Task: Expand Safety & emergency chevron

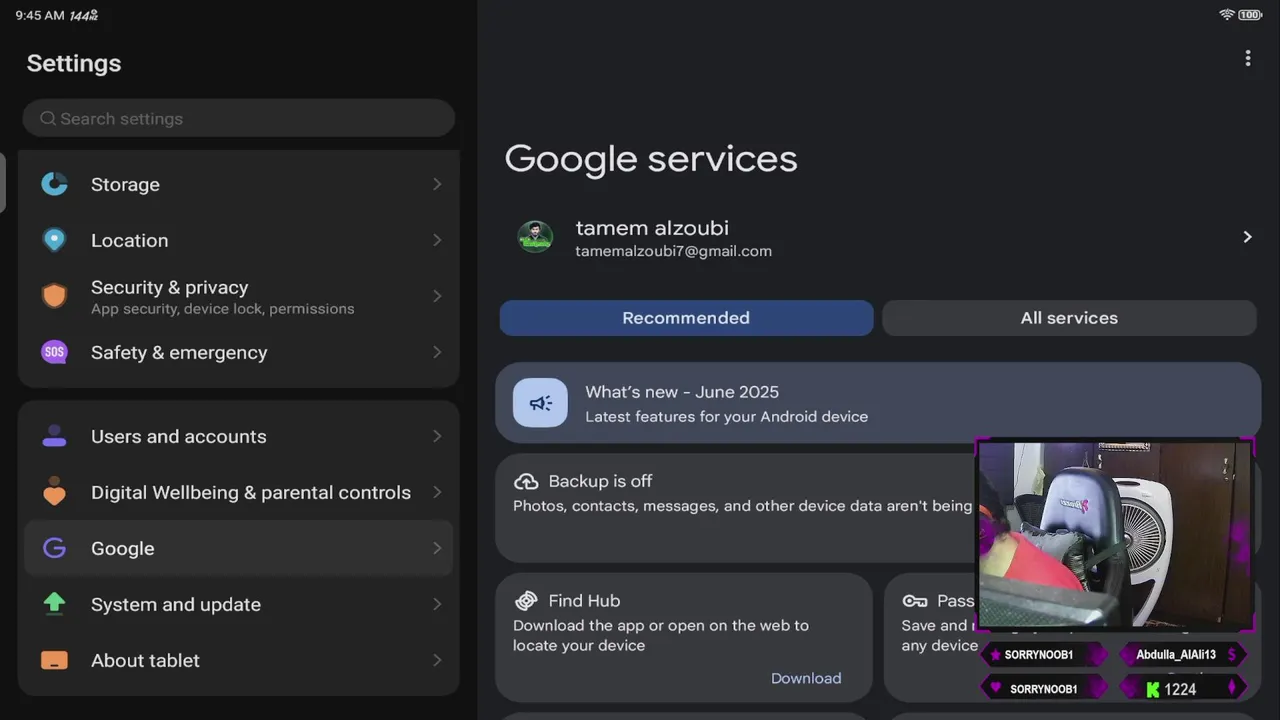Action: pos(437,352)
